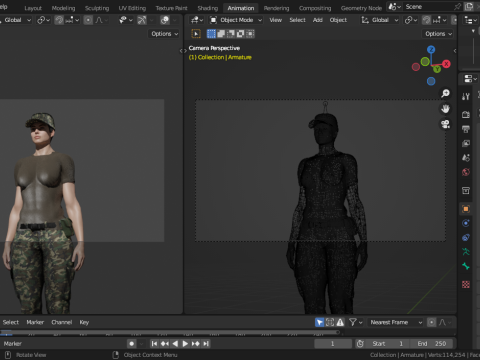Open the Render properties tab

466,115
